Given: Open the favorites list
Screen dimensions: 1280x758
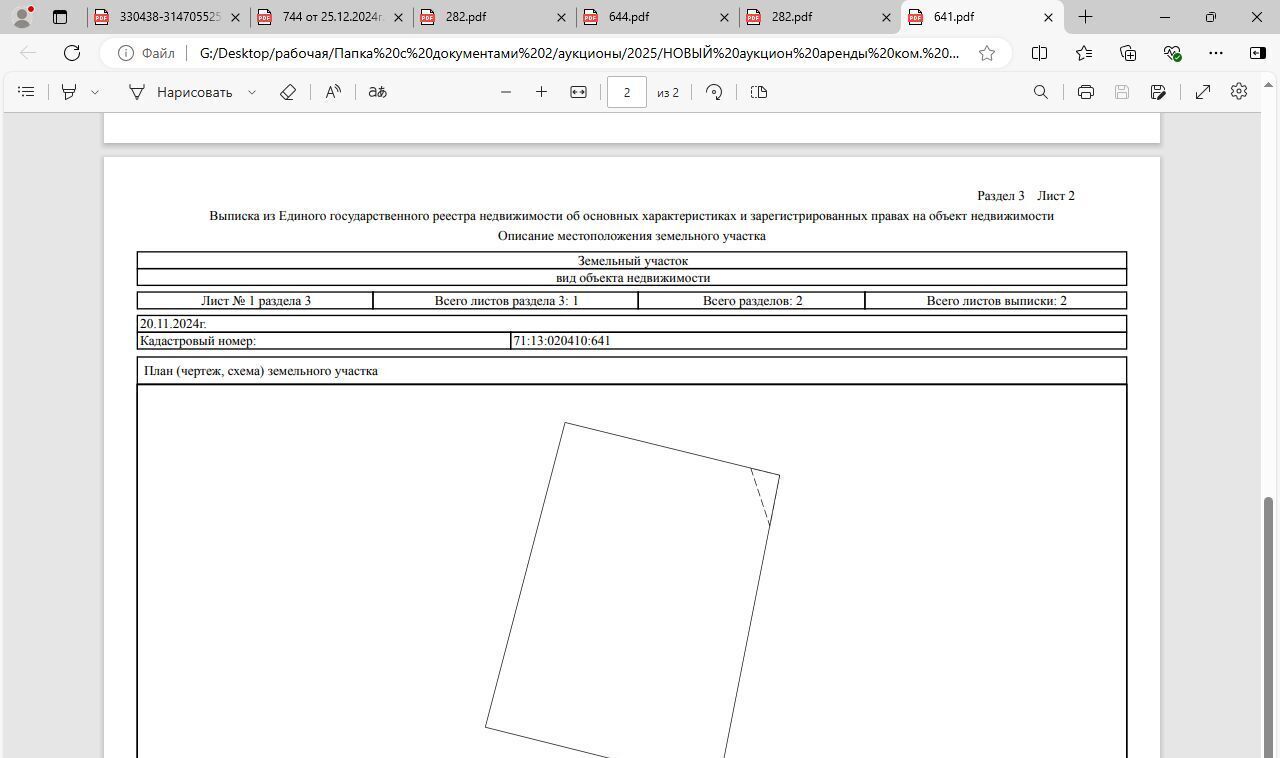Looking at the screenshot, I should pyautogui.click(x=1084, y=53).
